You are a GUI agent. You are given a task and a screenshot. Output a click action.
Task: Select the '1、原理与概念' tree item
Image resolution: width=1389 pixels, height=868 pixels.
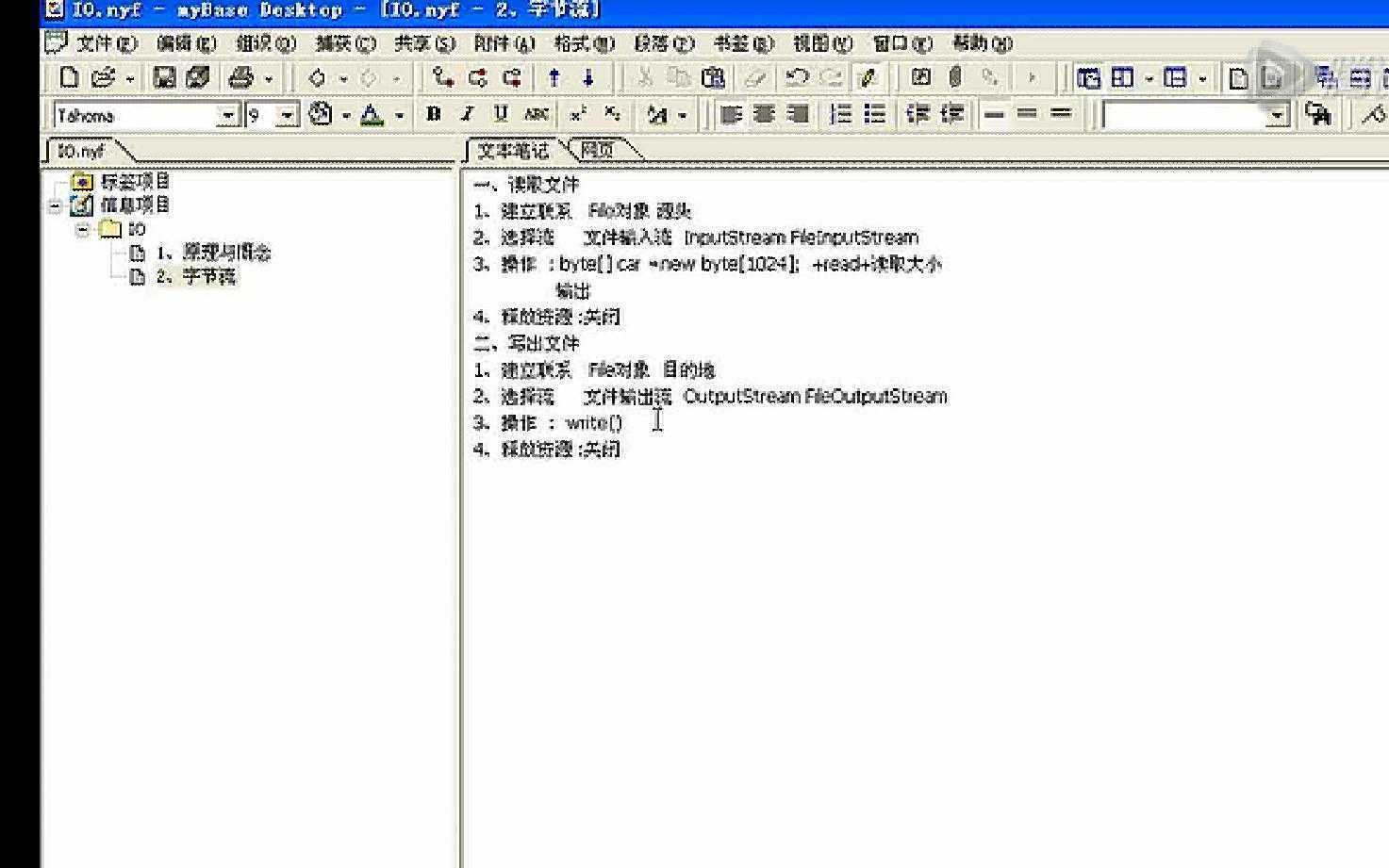[x=213, y=253]
